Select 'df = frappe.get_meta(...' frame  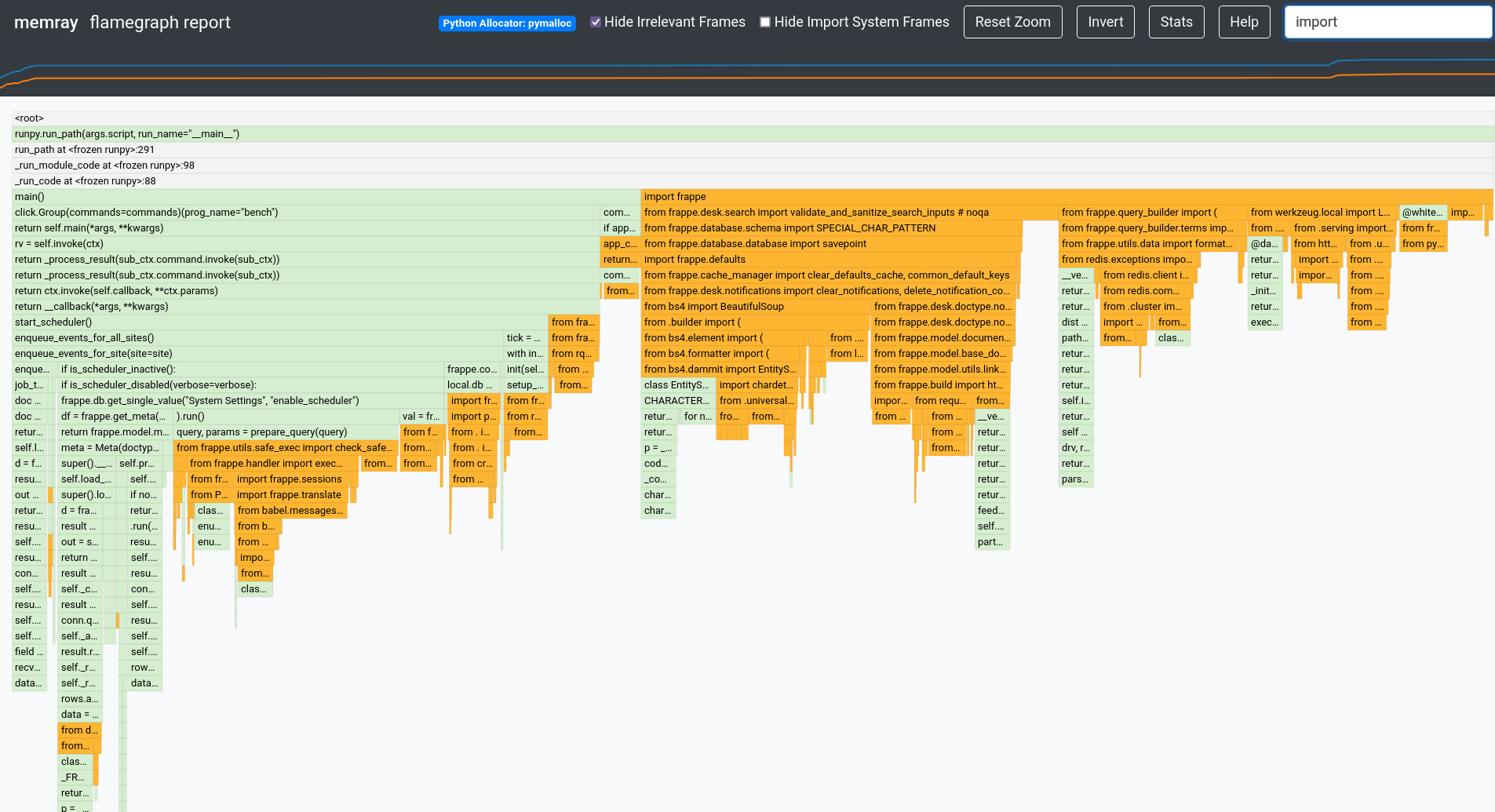tap(115, 417)
